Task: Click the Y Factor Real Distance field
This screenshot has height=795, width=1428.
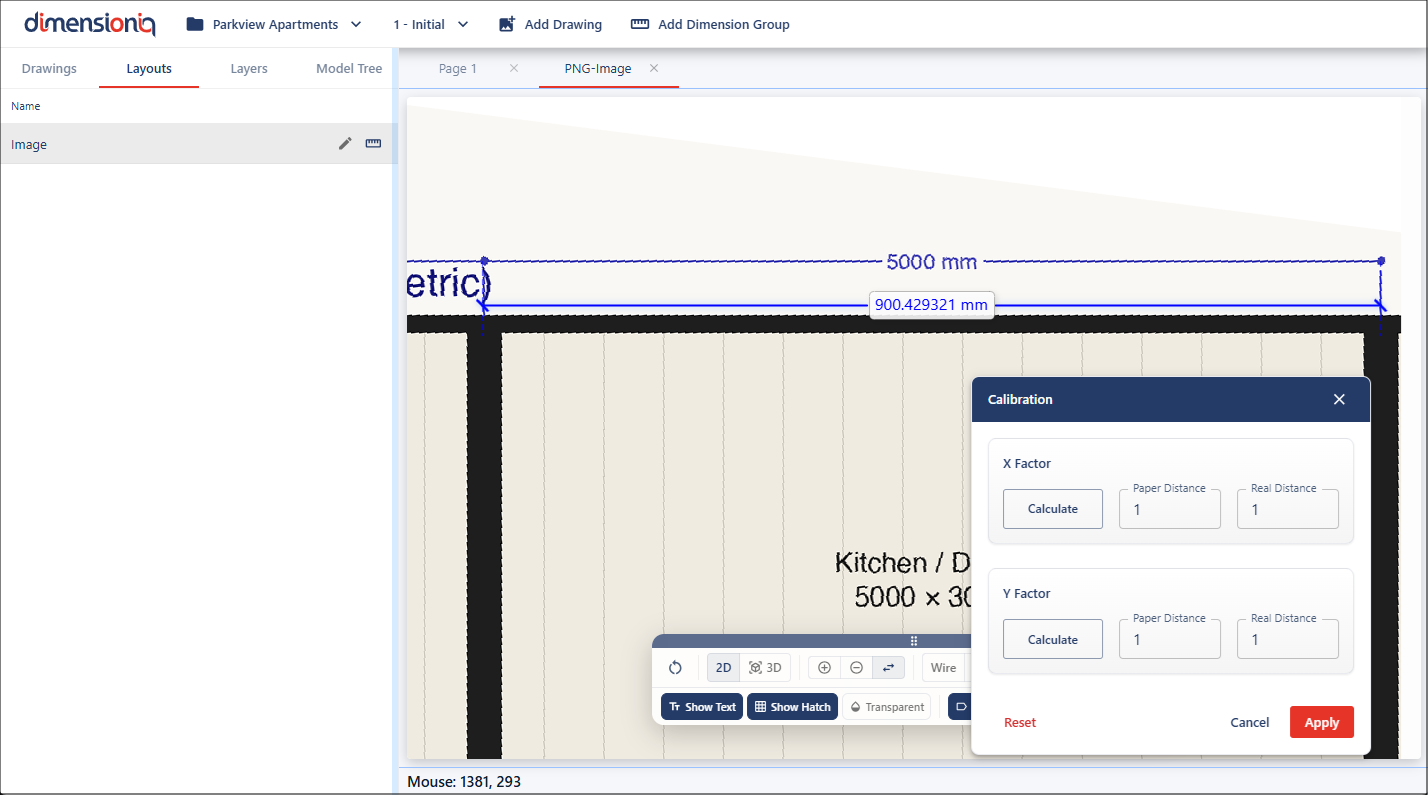Action: click(x=1287, y=640)
